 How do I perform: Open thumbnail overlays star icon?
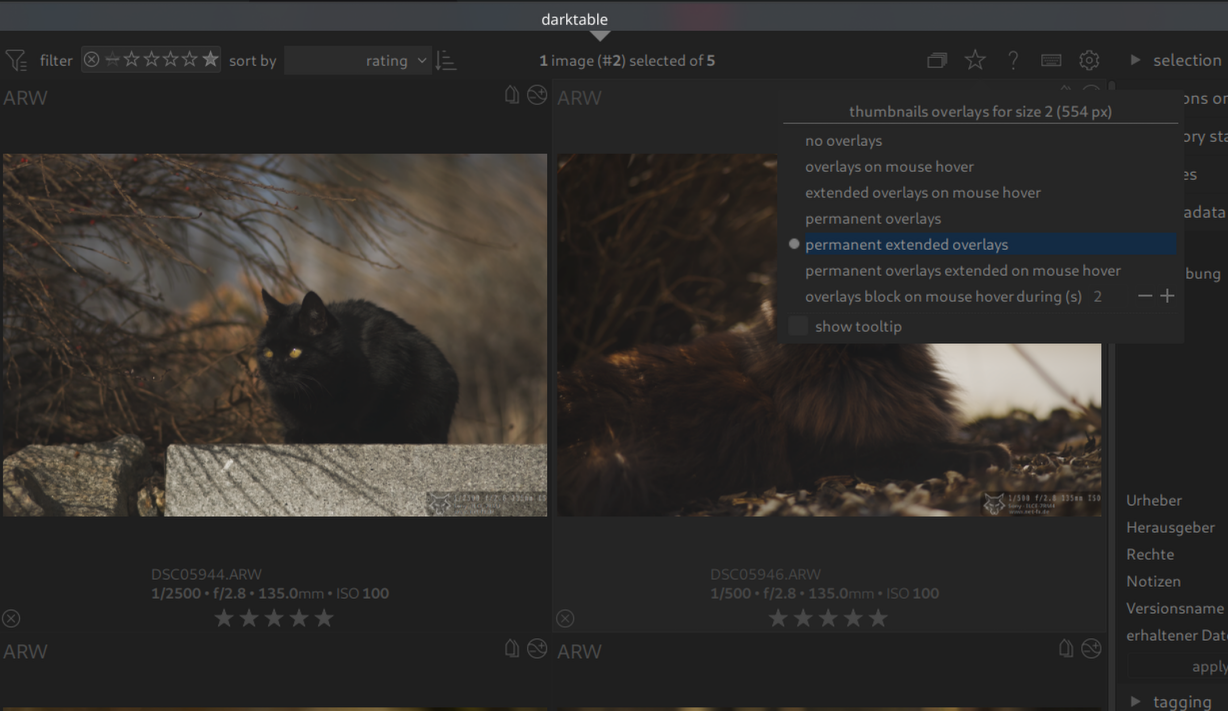[975, 61]
